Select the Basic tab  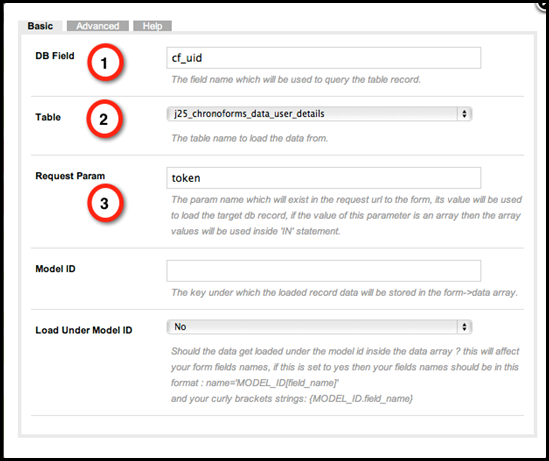[x=40, y=26]
